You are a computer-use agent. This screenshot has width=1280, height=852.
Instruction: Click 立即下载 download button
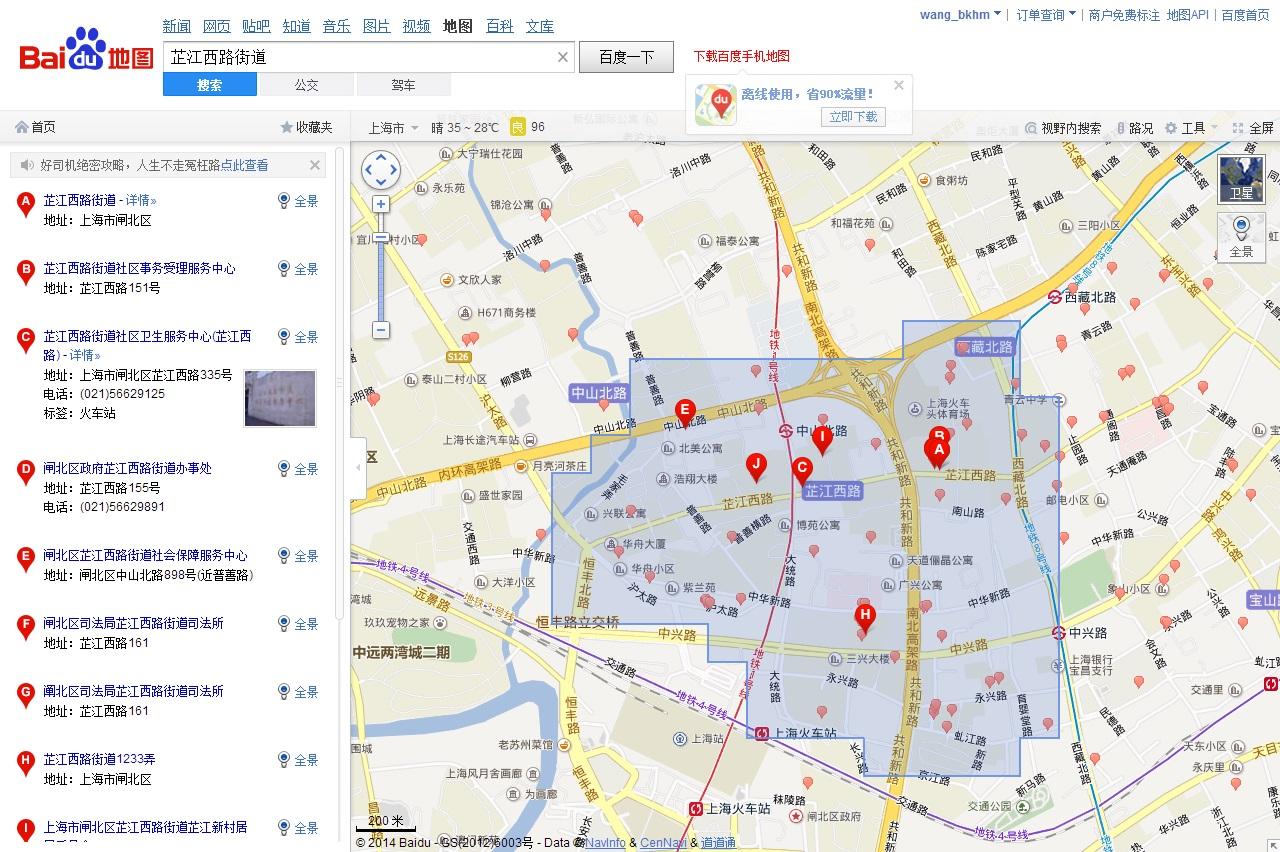point(853,116)
